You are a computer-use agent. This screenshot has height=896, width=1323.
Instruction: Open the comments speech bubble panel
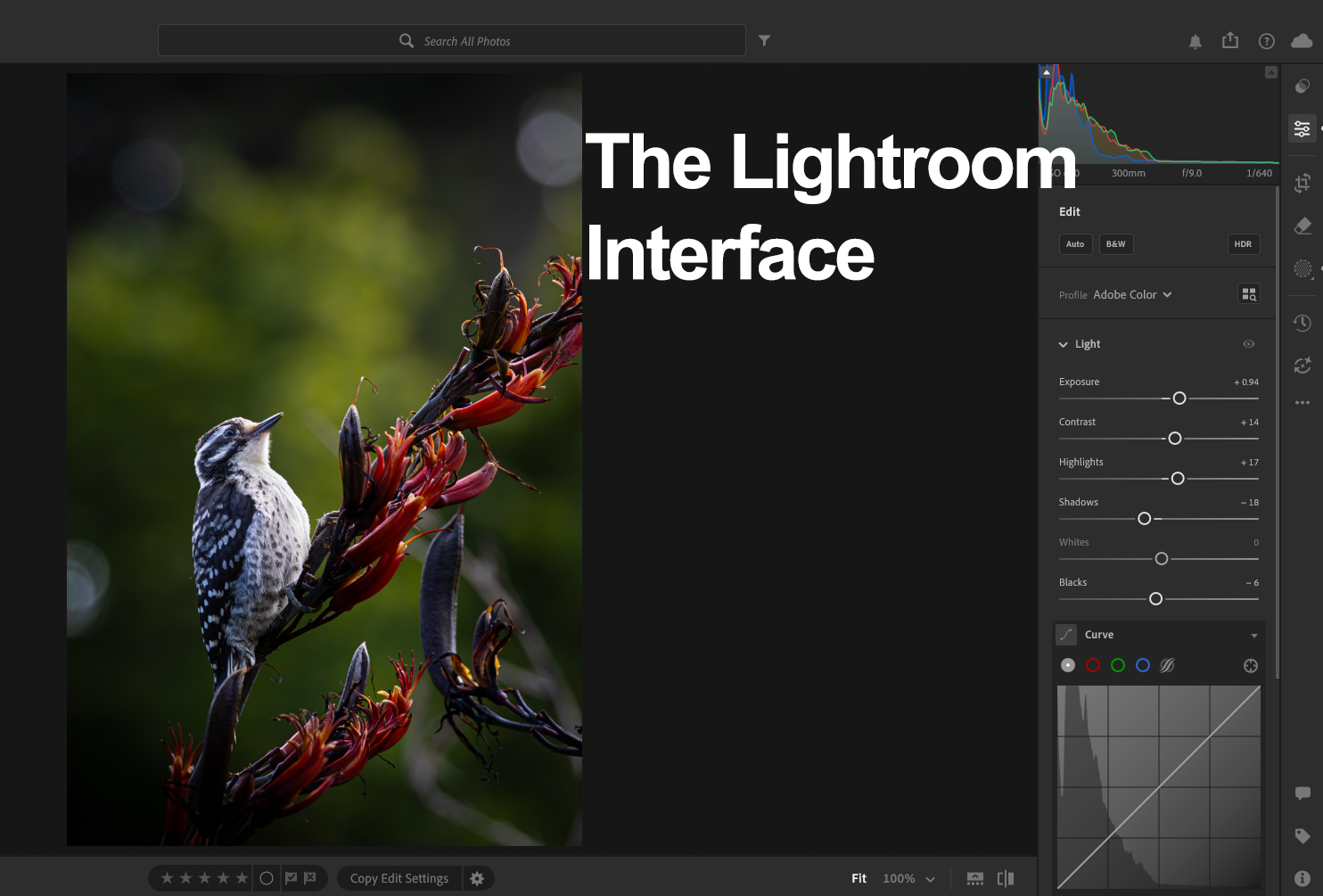(1302, 793)
